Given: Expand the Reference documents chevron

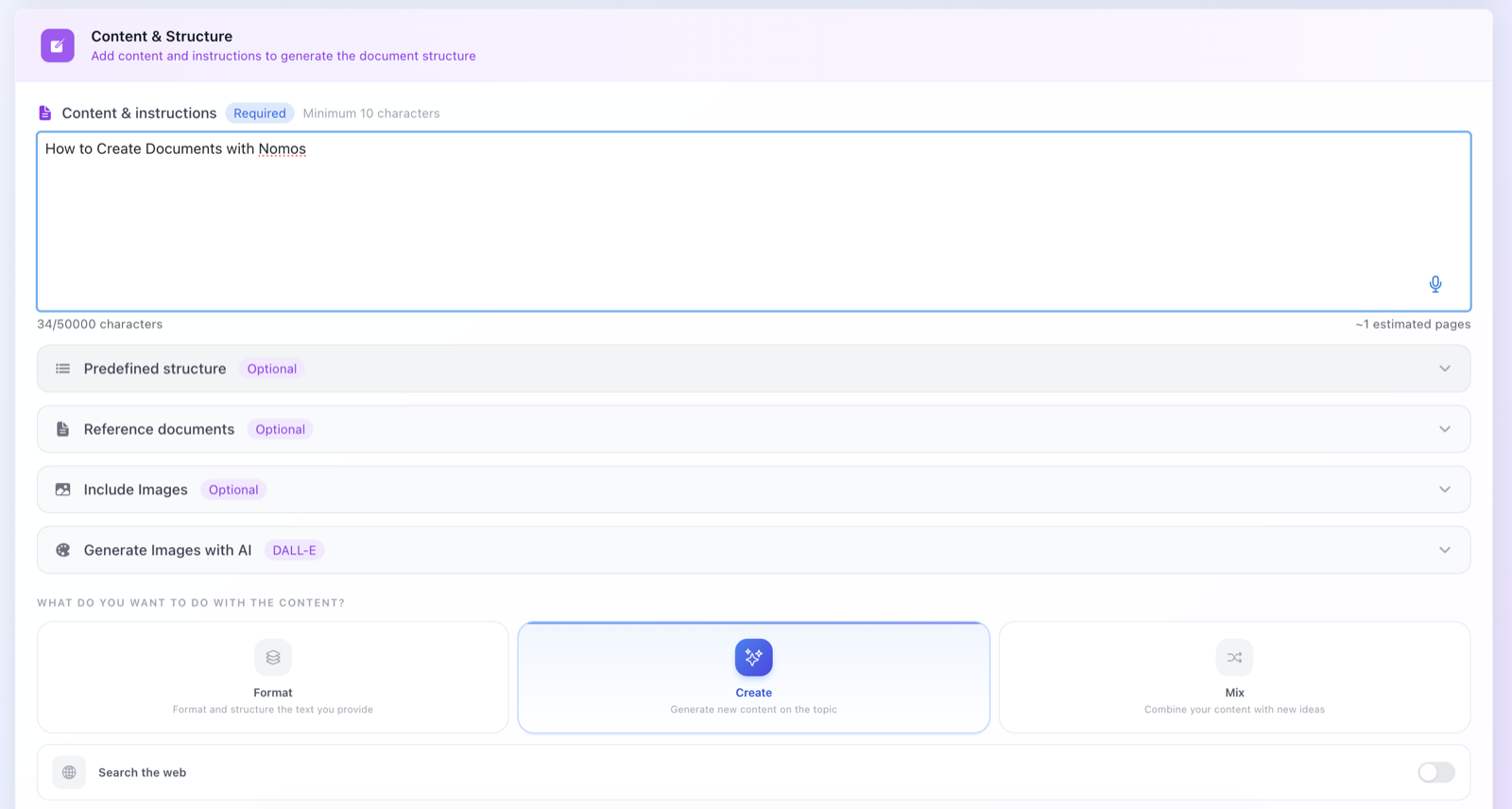Looking at the screenshot, I should click(1445, 429).
